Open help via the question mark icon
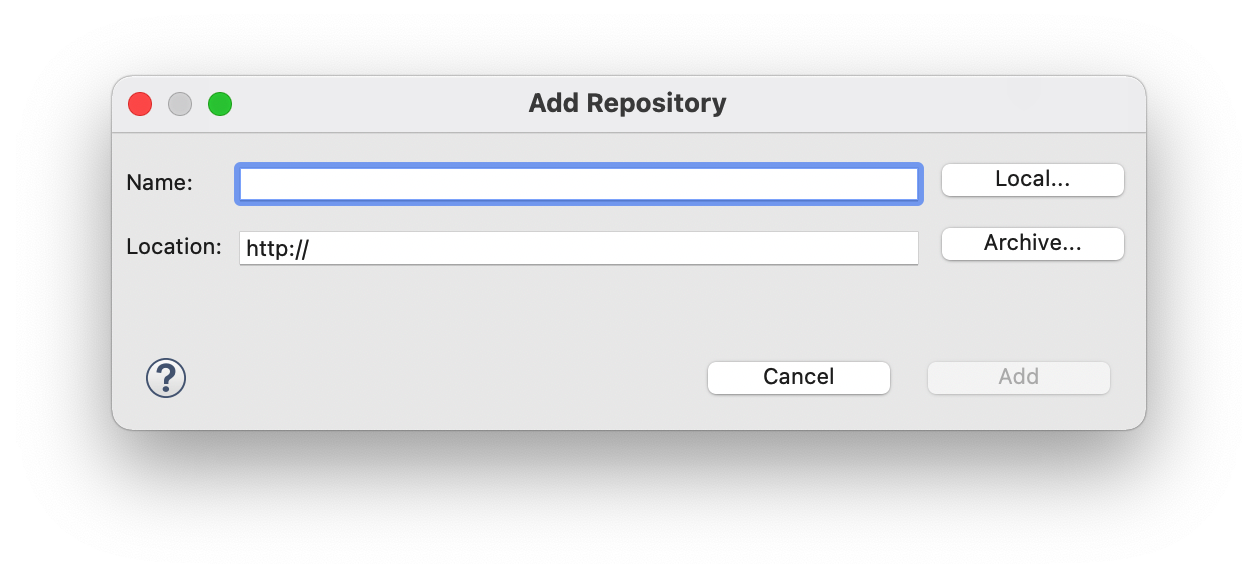1258x578 pixels. tap(166, 378)
